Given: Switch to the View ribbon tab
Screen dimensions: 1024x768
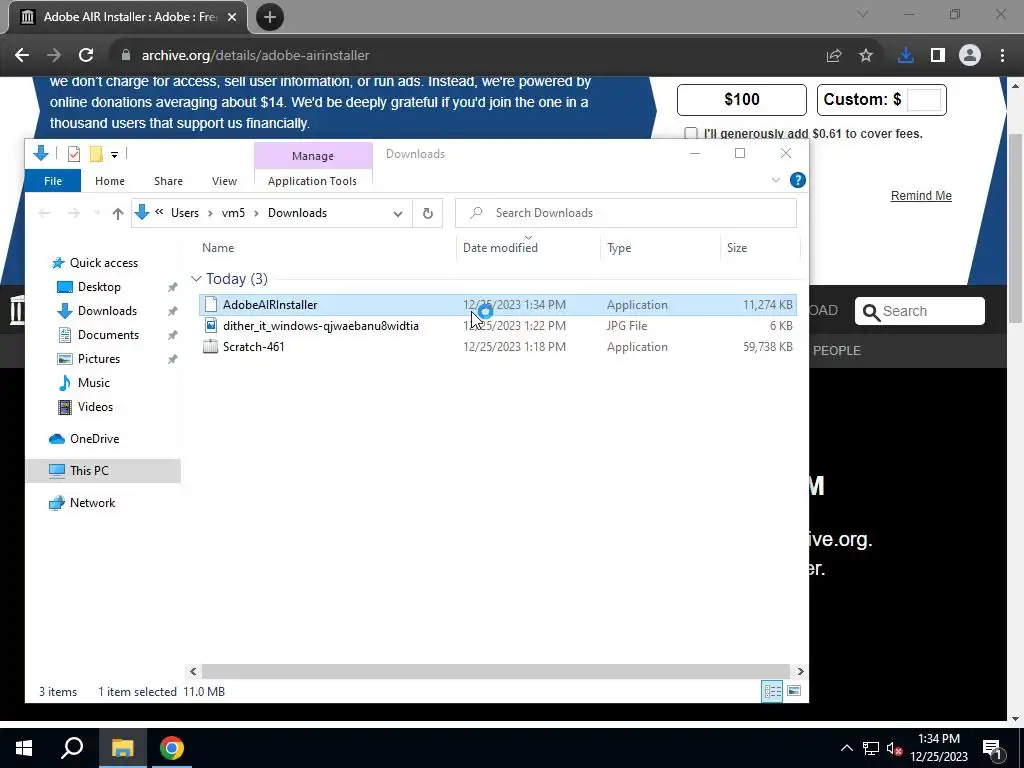Looking at the screenshot, I should tap(224, 181).
